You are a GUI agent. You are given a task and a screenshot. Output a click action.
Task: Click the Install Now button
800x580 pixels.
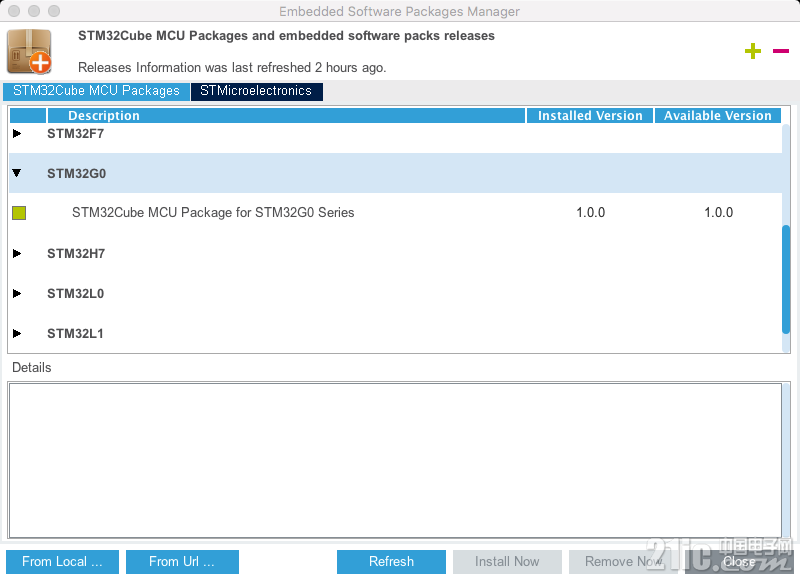click(507, 562)
